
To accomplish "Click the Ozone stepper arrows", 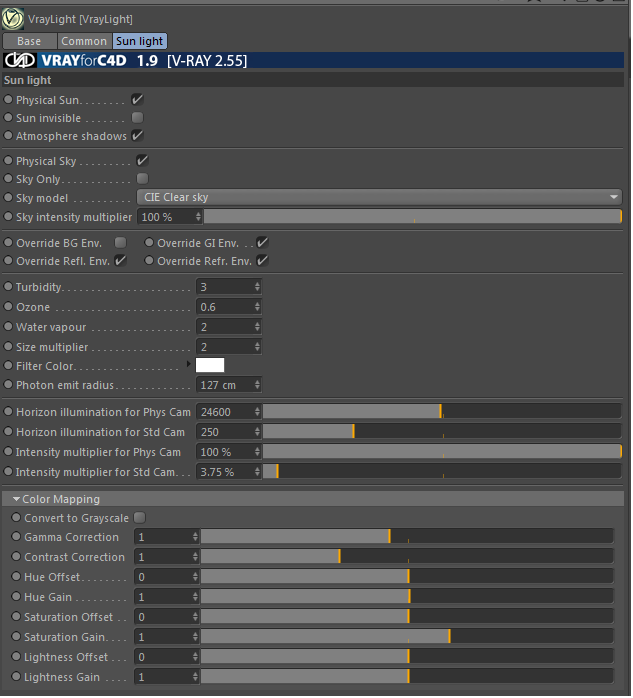I will [x=257, y=307].
